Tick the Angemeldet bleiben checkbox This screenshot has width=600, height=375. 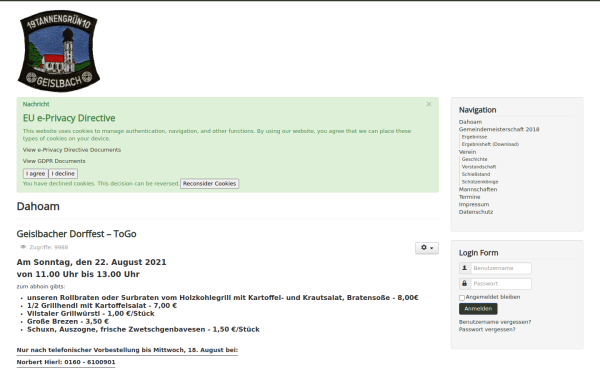[462, 298]
